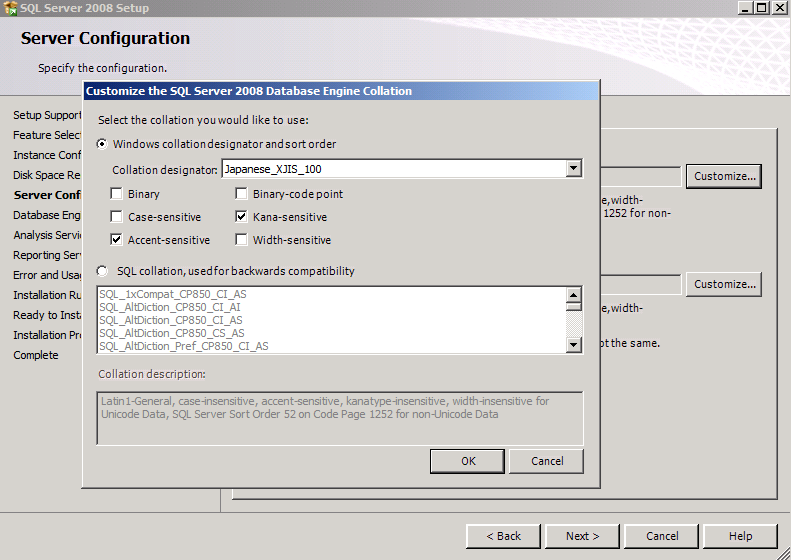Click the Analysis Services sidebar step
The image size is (791, 560).
tap(47, 235)
